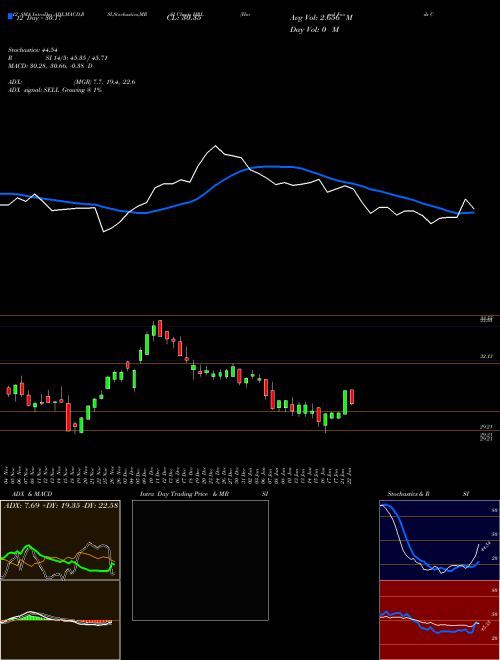Click the ADX indicator chart panel
Image resolution: width=500 pixels, height=660 pixels.
click(x=60, y=540)
